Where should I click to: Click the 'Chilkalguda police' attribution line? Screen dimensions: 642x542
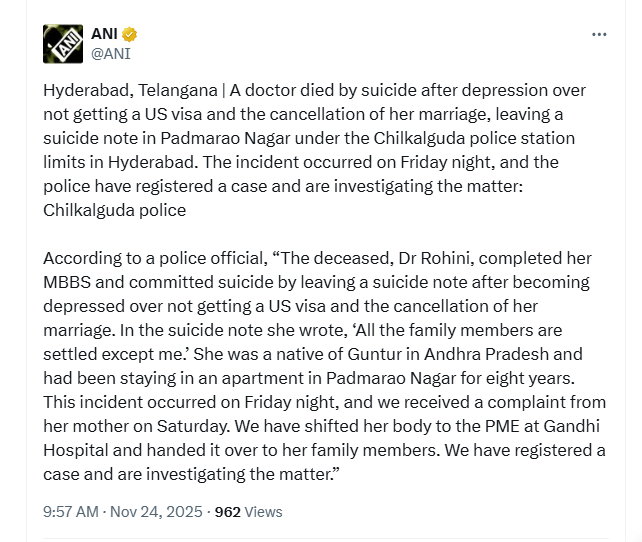click(114, 210)
